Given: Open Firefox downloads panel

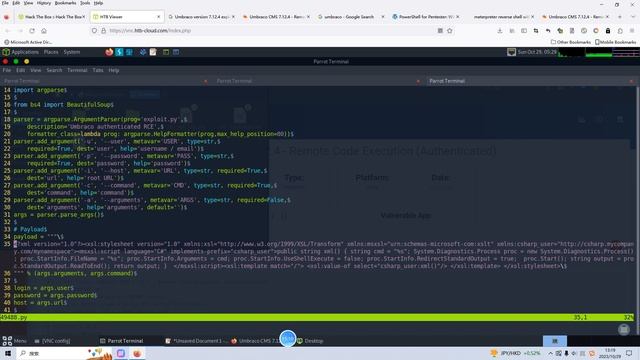Looking at the screenshot, I should (x=500, y=31).
